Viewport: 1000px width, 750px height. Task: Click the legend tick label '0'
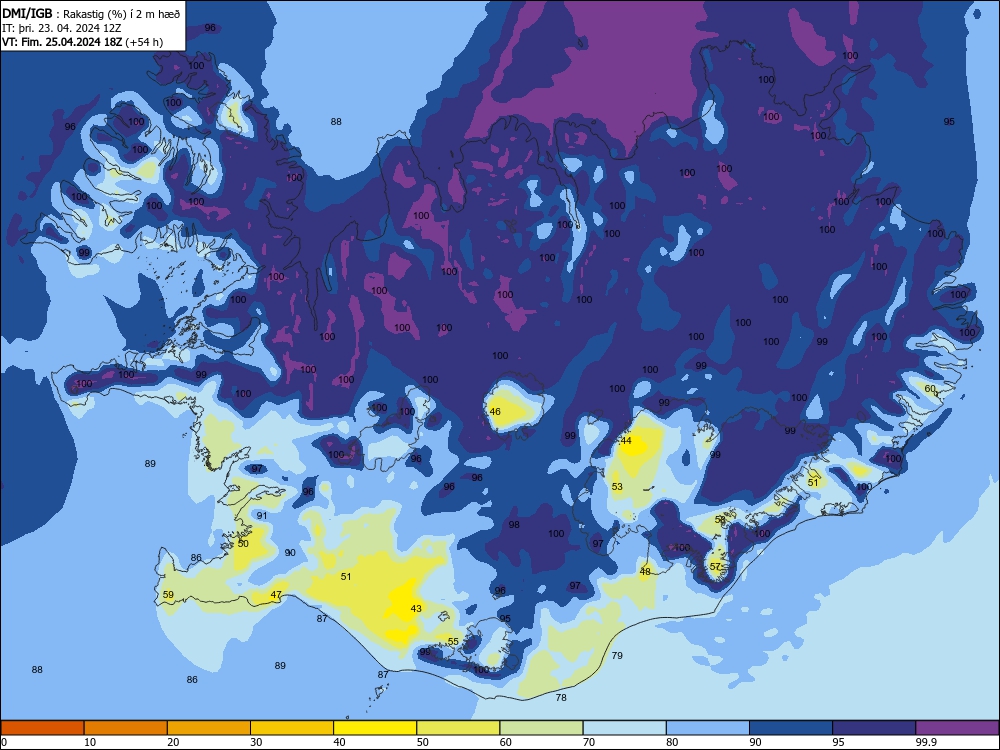click(x=4, y=742)
